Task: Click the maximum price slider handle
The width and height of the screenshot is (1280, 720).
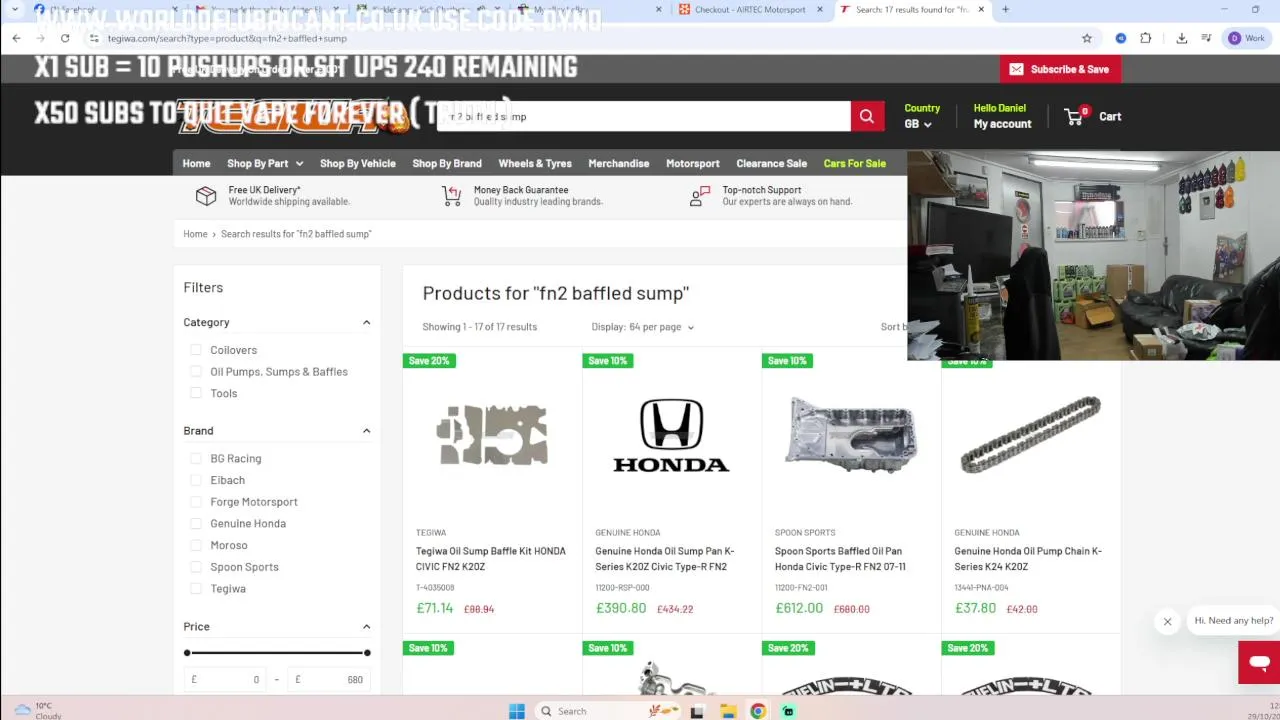Action: point(367,653)
